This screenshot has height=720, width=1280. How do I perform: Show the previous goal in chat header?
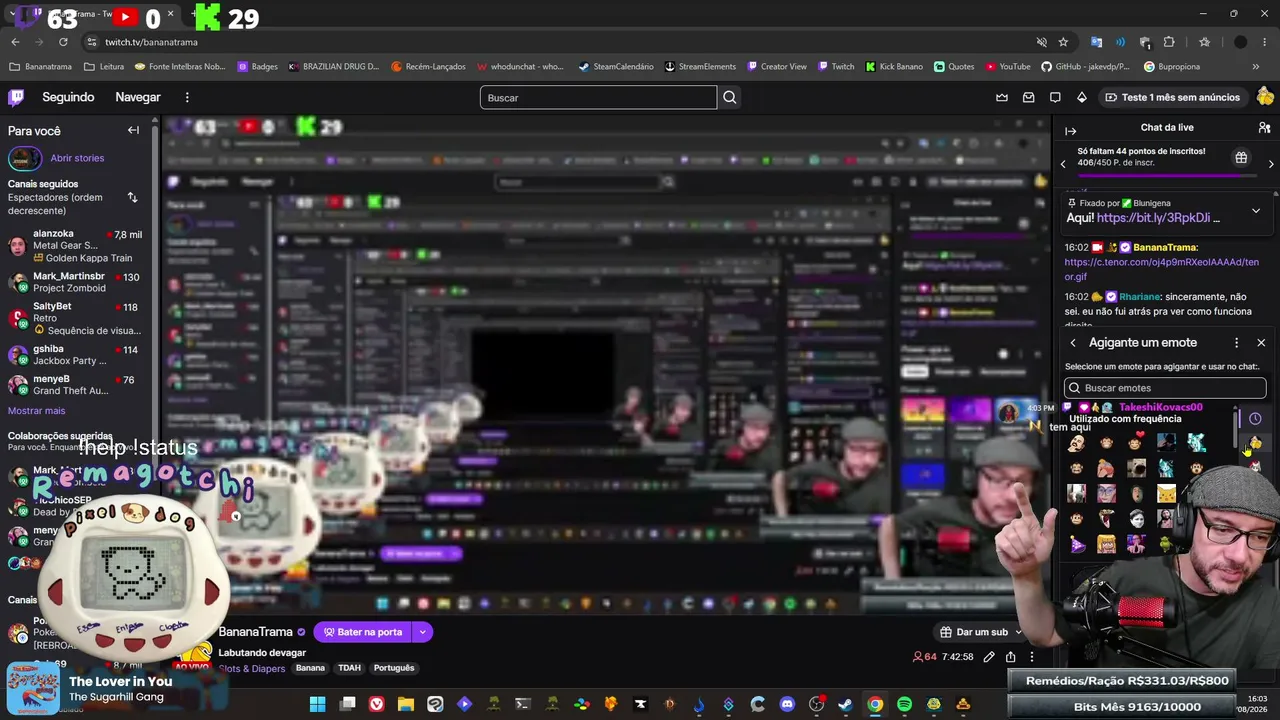pos(1063,164)
